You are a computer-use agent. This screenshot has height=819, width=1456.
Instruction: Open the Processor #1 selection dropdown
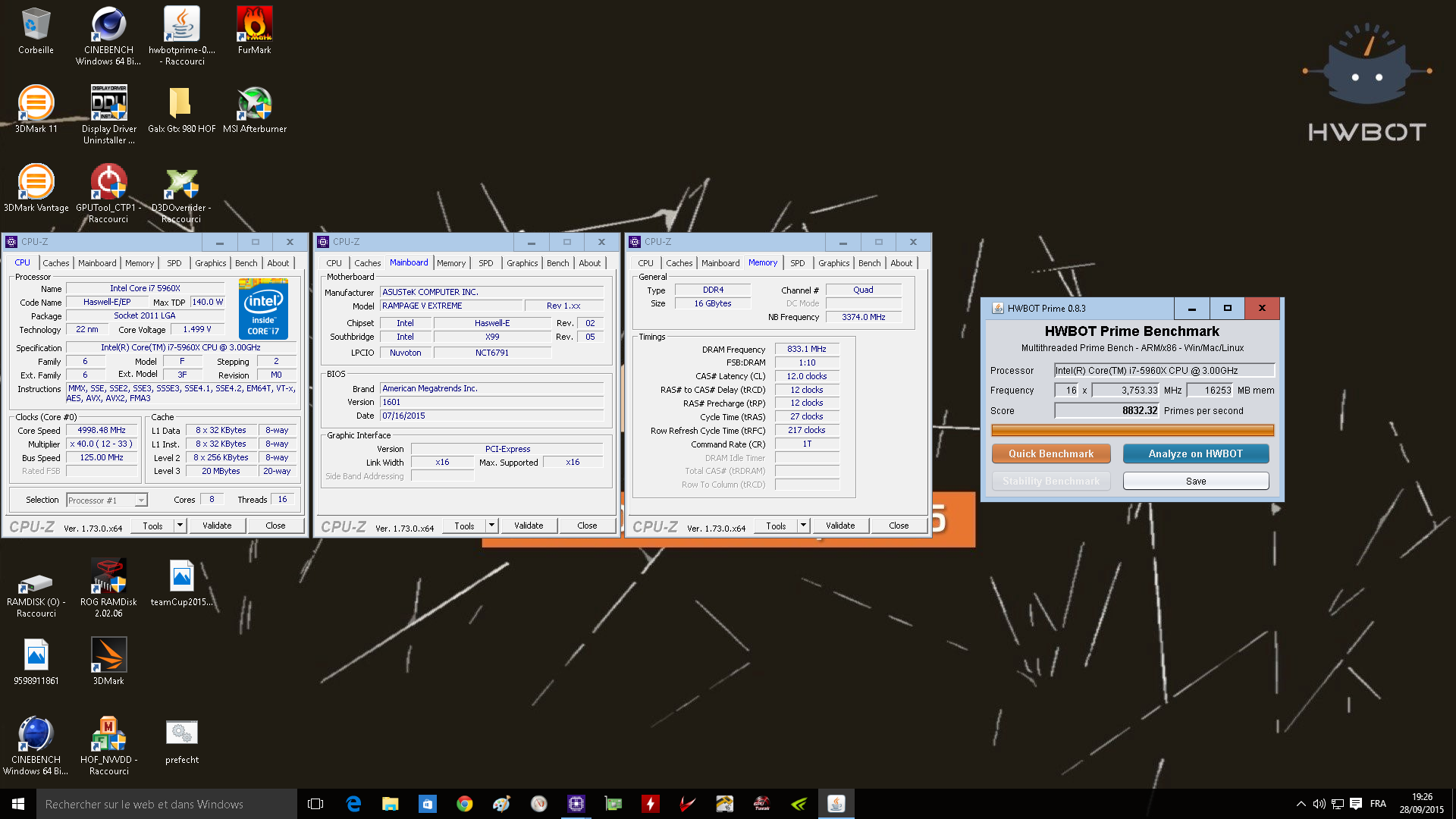[x=107, y=500]
